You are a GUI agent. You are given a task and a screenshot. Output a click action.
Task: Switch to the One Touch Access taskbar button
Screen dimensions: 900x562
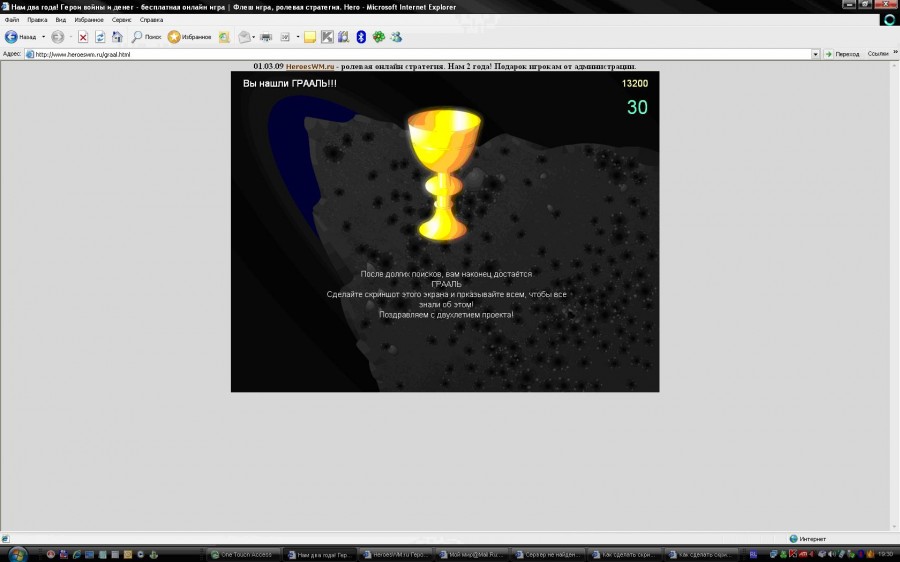pos(243,555)
